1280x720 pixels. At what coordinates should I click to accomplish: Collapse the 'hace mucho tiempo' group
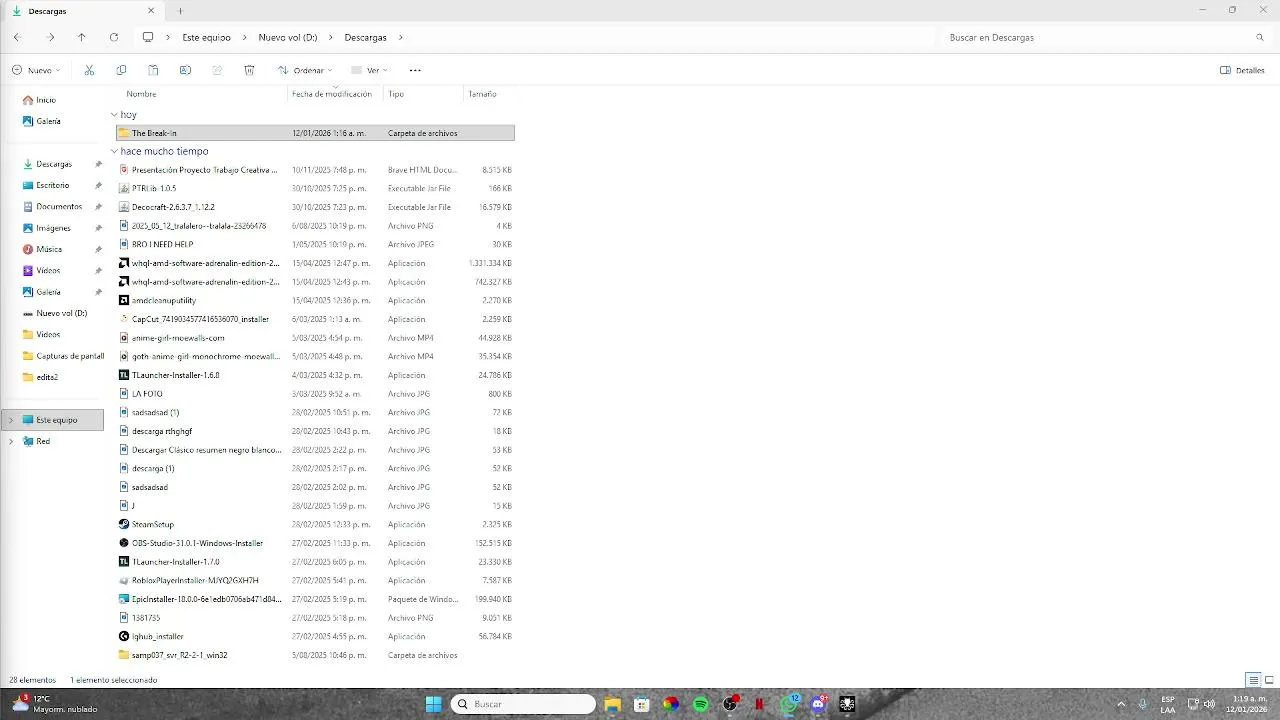(x=114, y=151)
